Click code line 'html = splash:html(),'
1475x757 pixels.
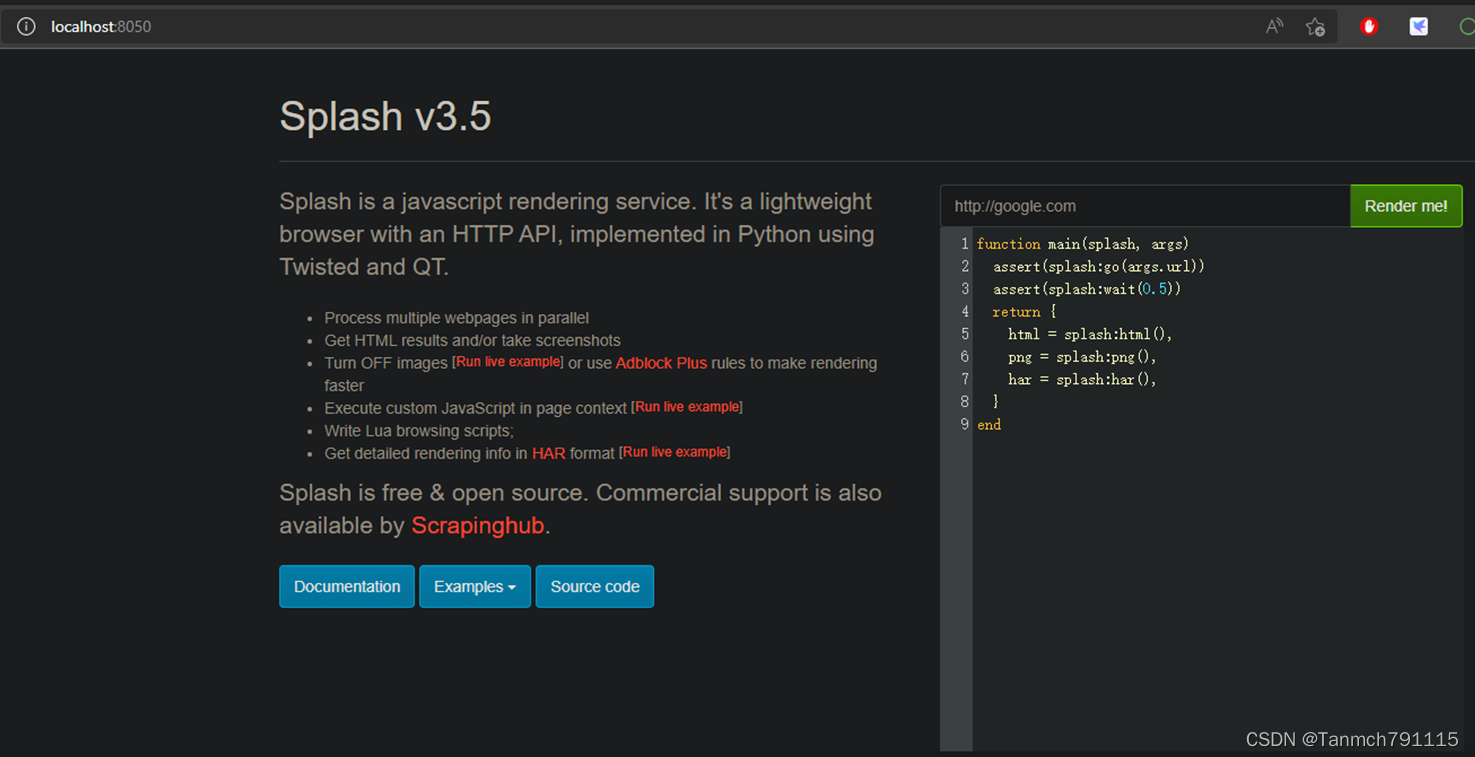click(x=1090, y=334)
